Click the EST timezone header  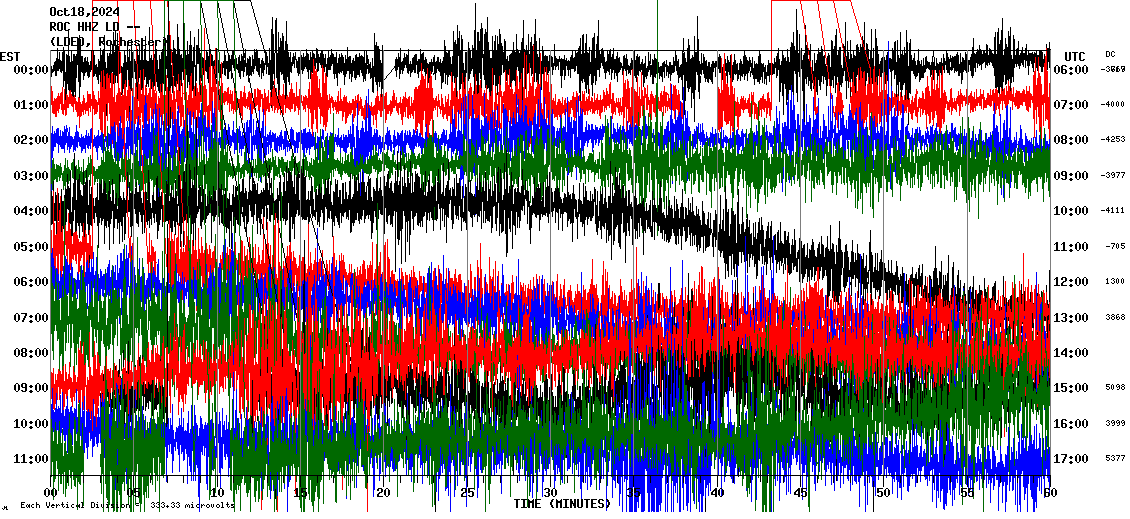(x=10, y=56)
